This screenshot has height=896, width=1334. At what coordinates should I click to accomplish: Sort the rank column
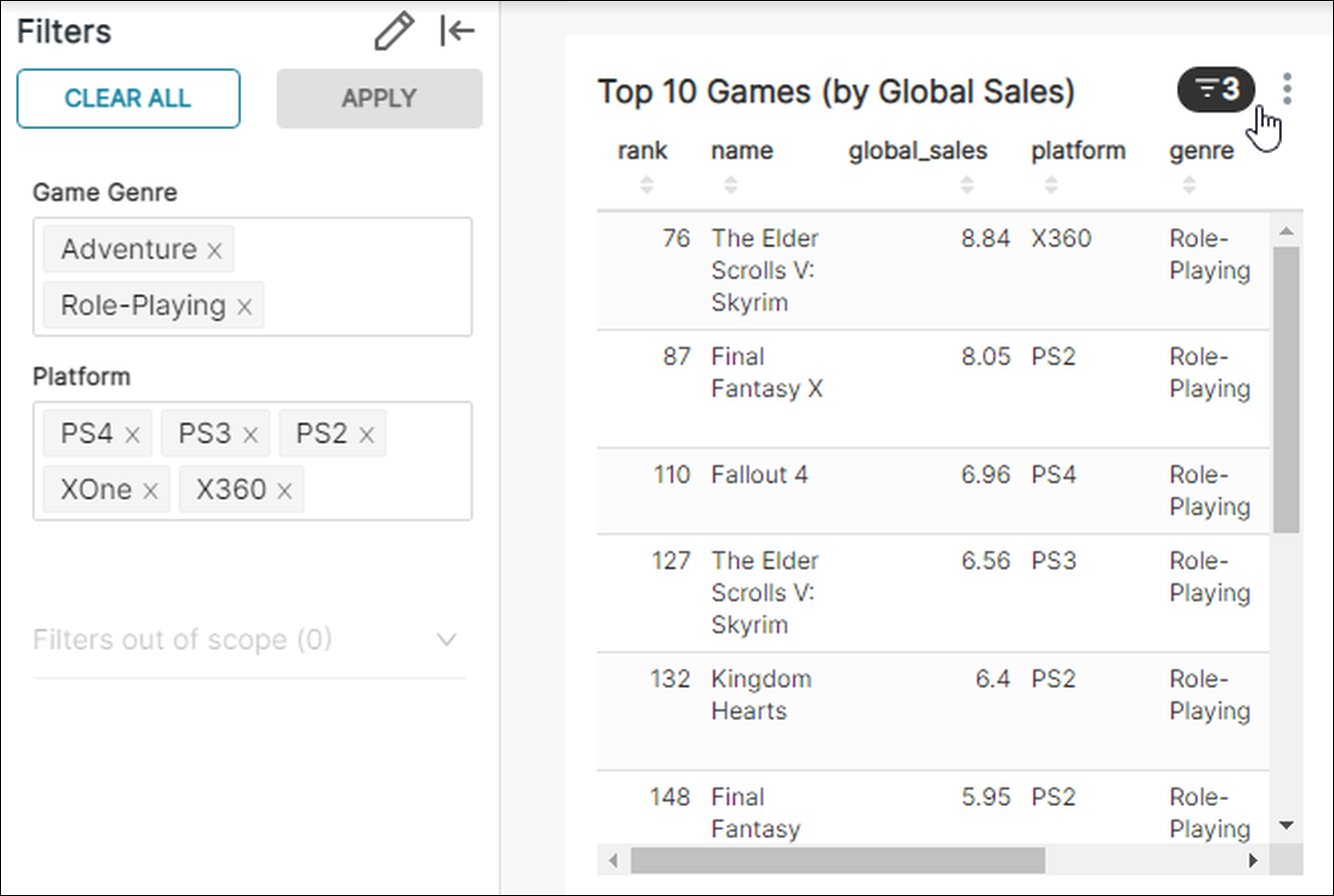tap(644, 182)
